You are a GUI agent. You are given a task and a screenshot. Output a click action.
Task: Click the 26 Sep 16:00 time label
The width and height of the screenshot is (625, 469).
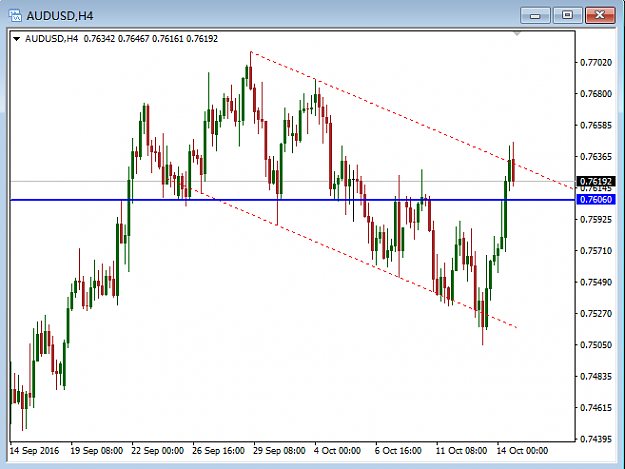point(218,451)
